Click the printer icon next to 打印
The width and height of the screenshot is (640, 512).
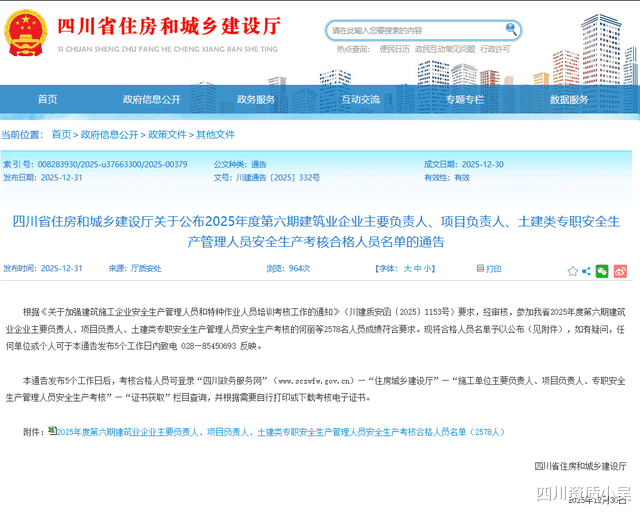click(480, 268)
